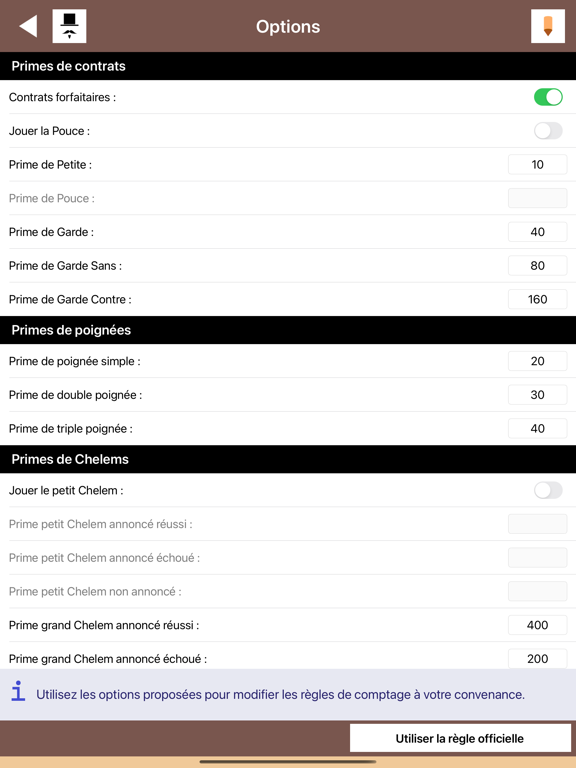This screenshot has width=576, height=768.
Task: Click the blue info icon
Action: 18,691
